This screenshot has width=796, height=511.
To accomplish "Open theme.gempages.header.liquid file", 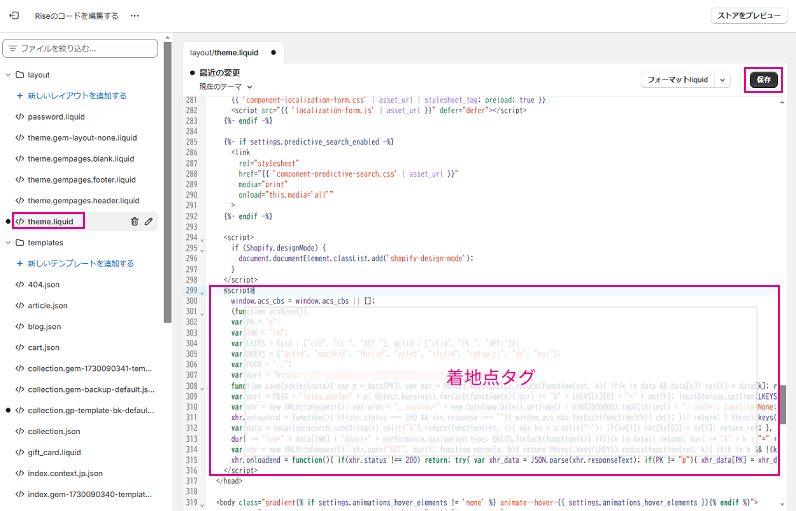I will [x=83, y=200].
